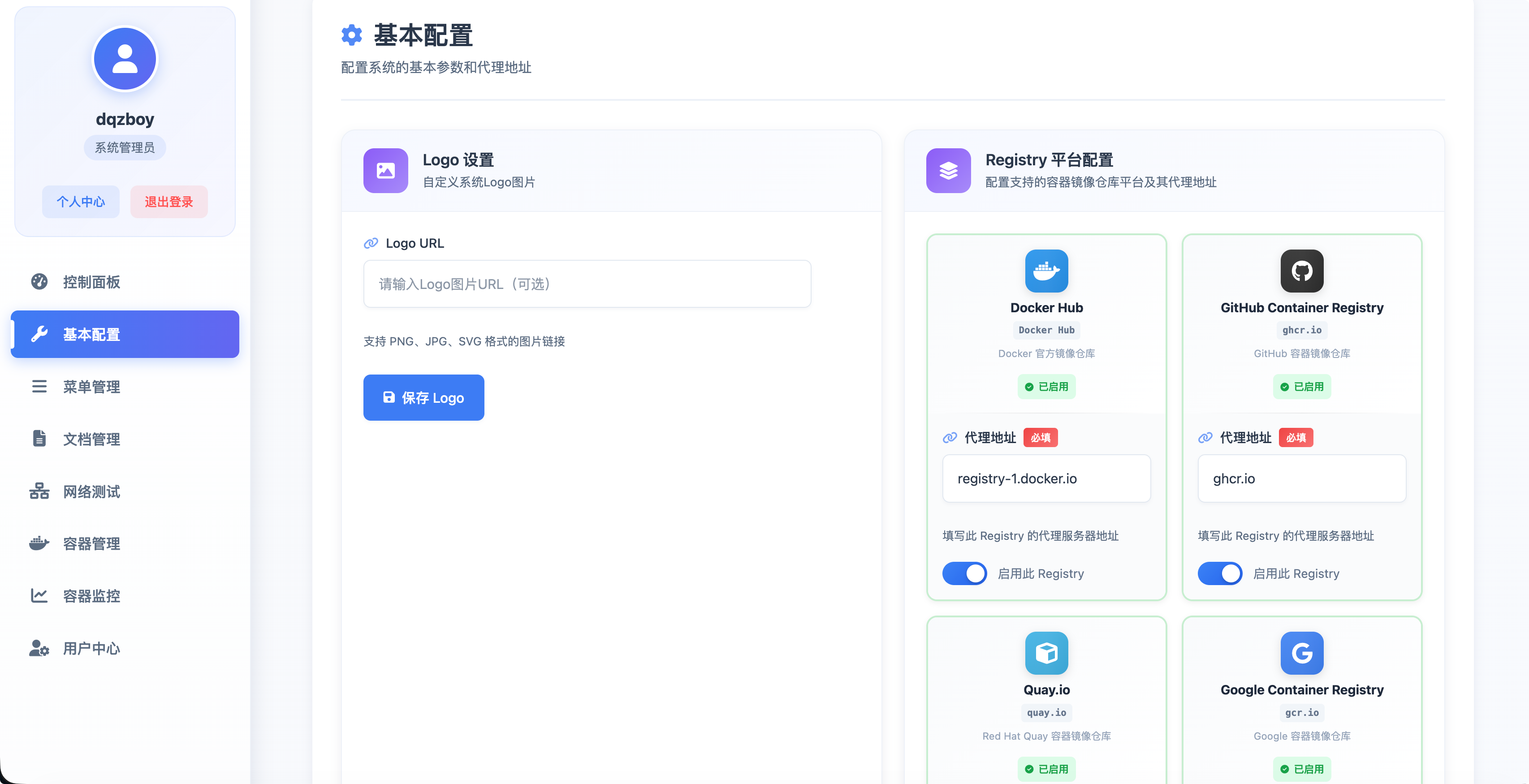Click the 保存 Logo button

click(x=423, y=398)
